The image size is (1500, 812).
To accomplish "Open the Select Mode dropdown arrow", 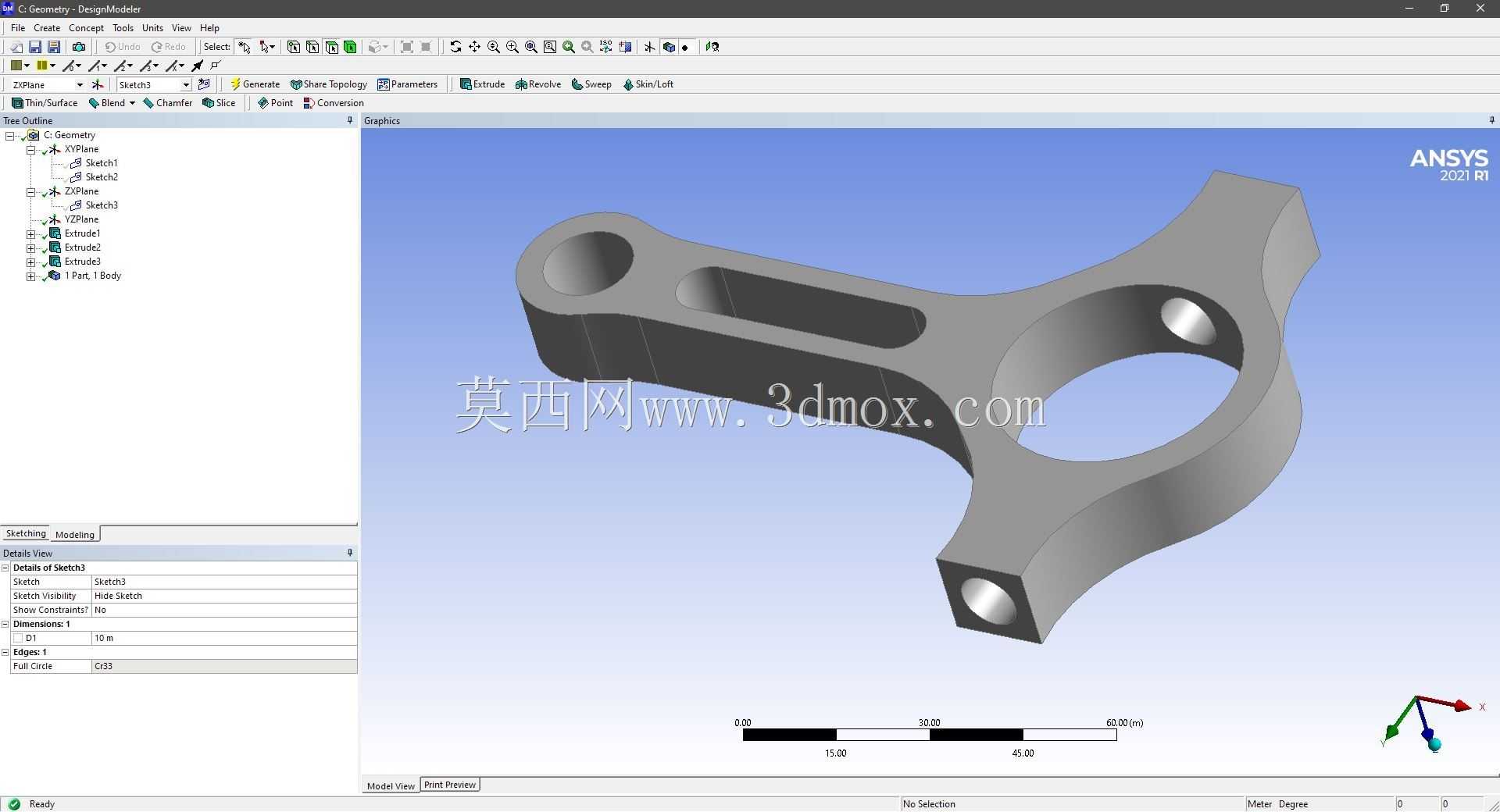I will 273,47.
